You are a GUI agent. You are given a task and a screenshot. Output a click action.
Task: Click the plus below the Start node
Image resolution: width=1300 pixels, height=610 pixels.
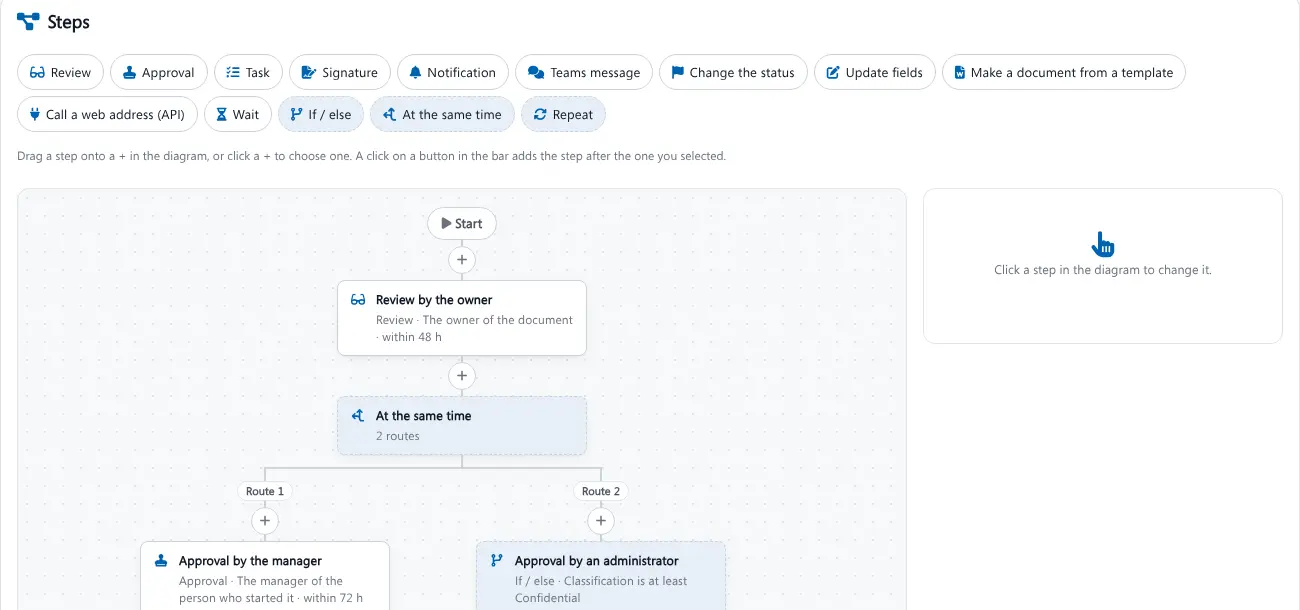[x=462, y=260]
